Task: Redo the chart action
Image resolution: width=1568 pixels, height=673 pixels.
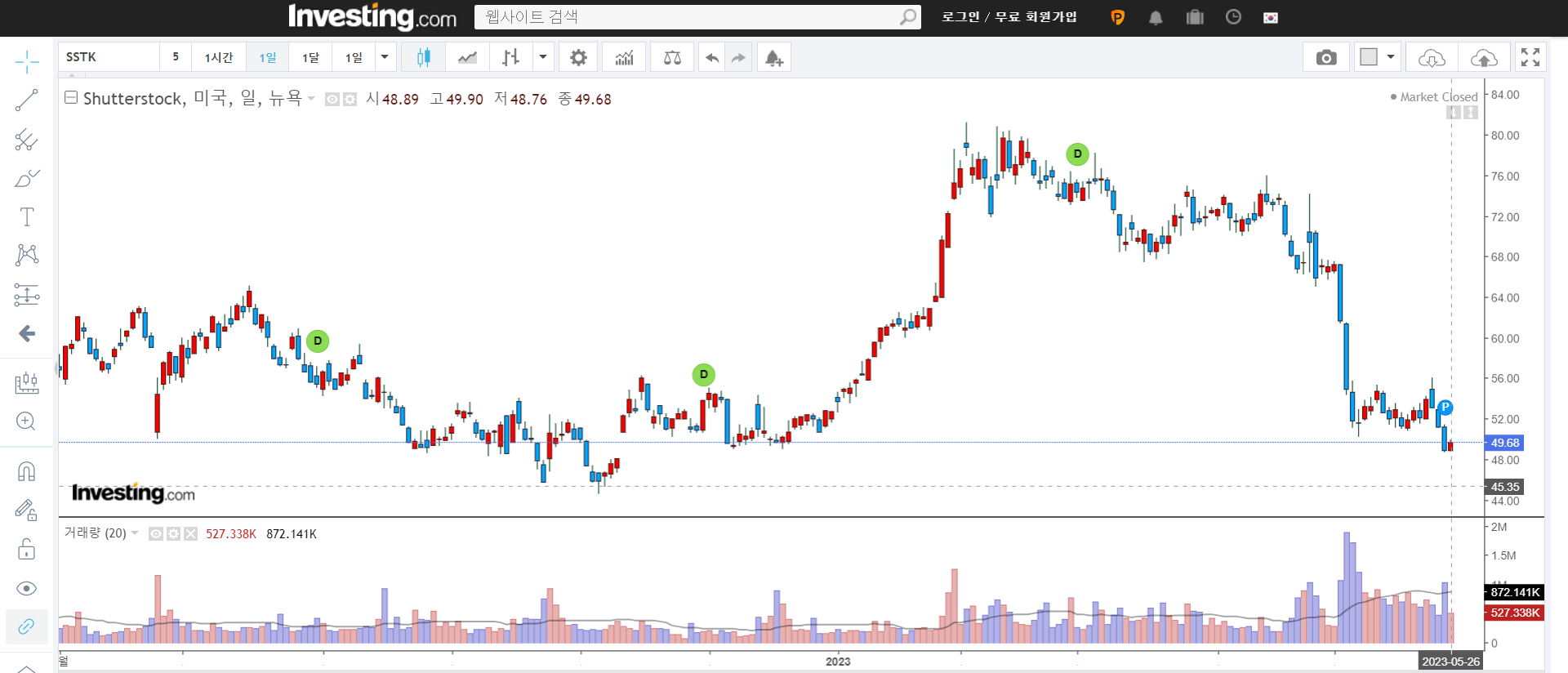Action: tap(738, 57)
